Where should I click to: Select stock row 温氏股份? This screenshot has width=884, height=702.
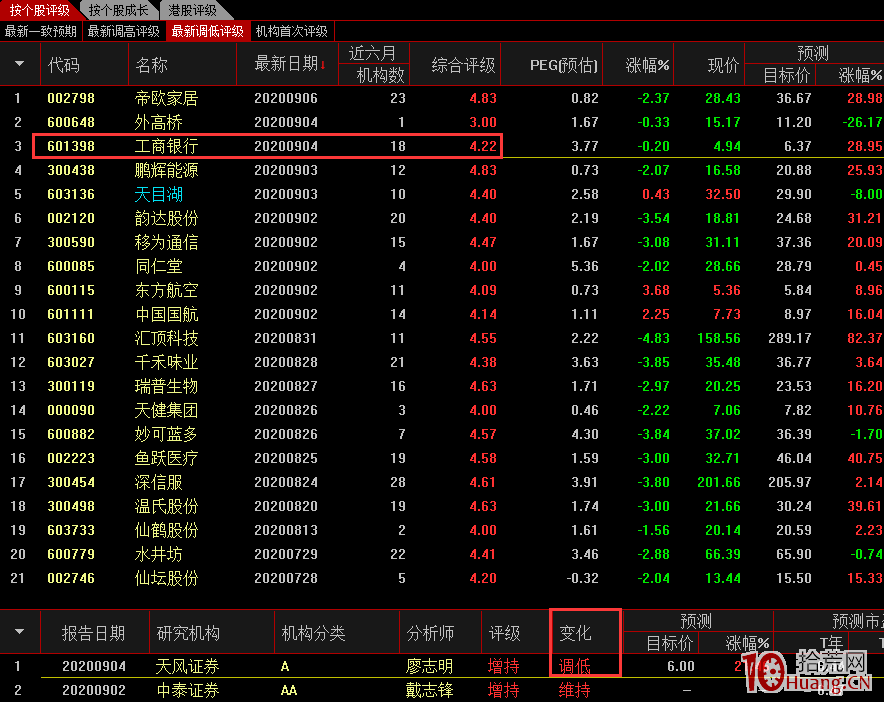[x=442, y=506]
